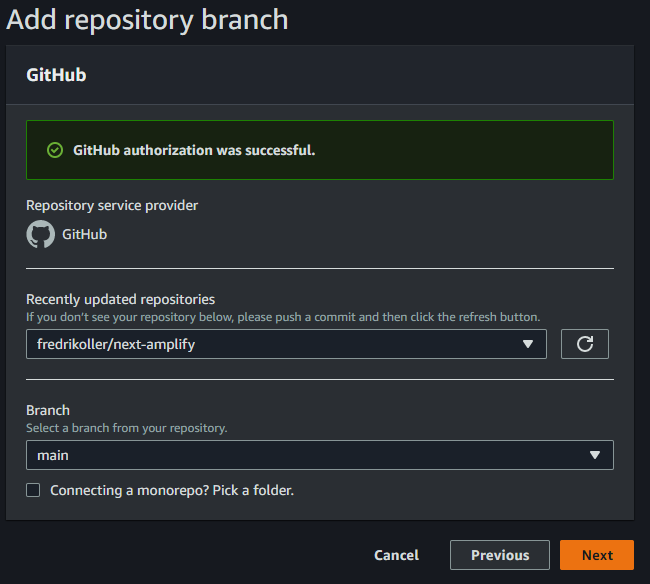Open the fredrikoller/next-amplify repository dropdown
The image size is (650, 584).
tap(286, 344)
